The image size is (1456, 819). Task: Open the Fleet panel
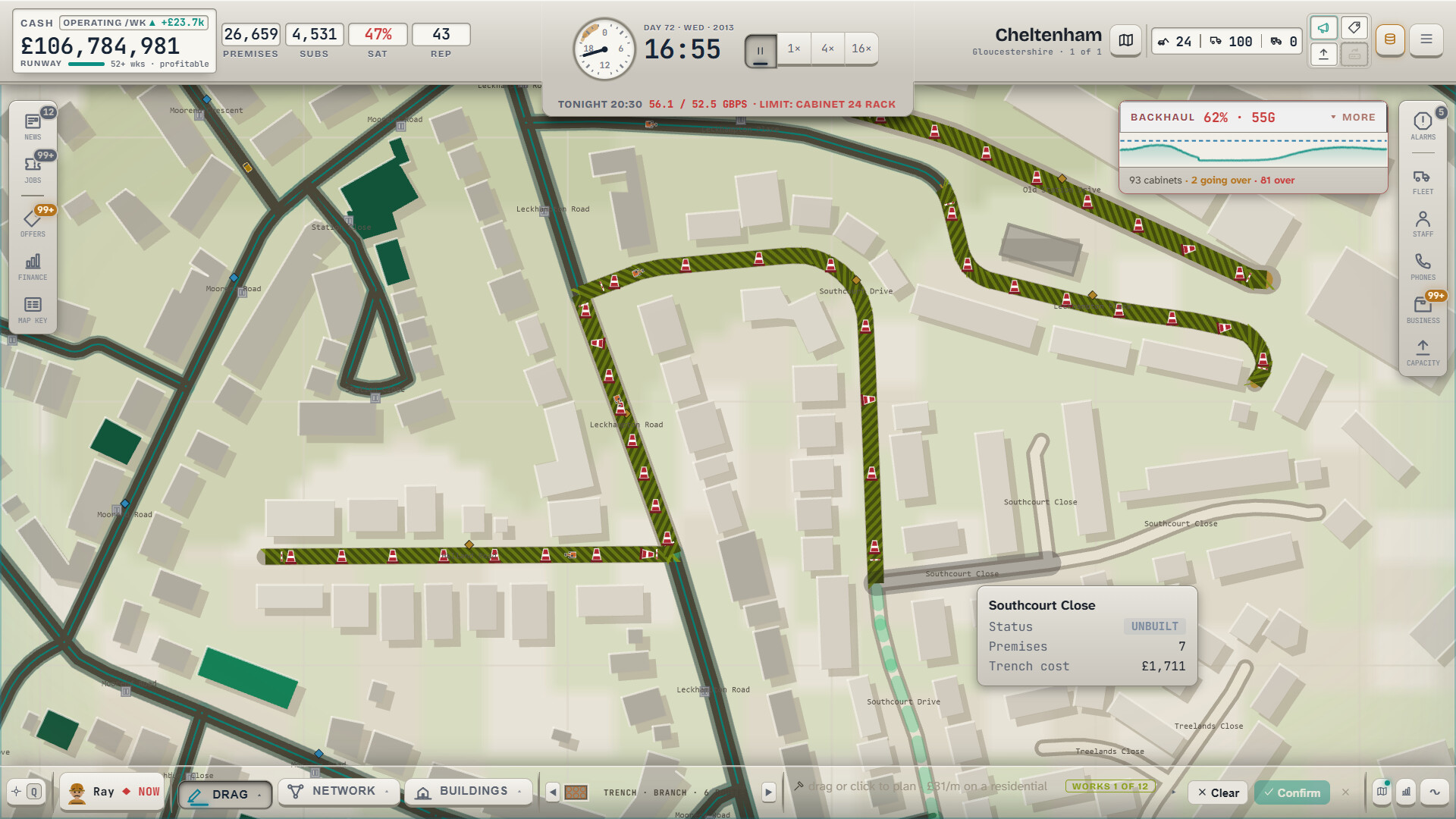[1423, 181]
